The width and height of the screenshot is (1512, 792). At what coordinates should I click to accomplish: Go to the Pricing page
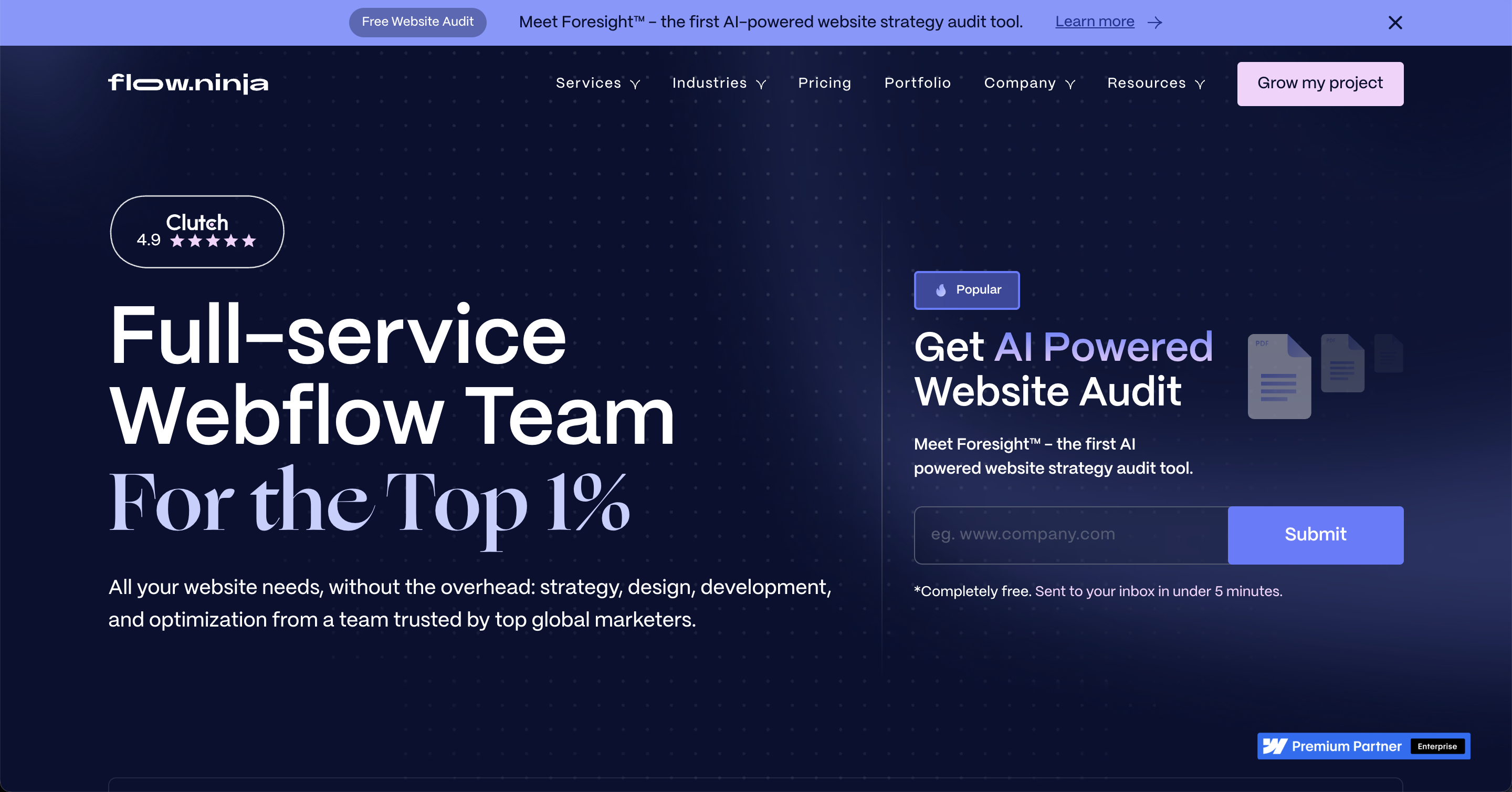point(824,84)
